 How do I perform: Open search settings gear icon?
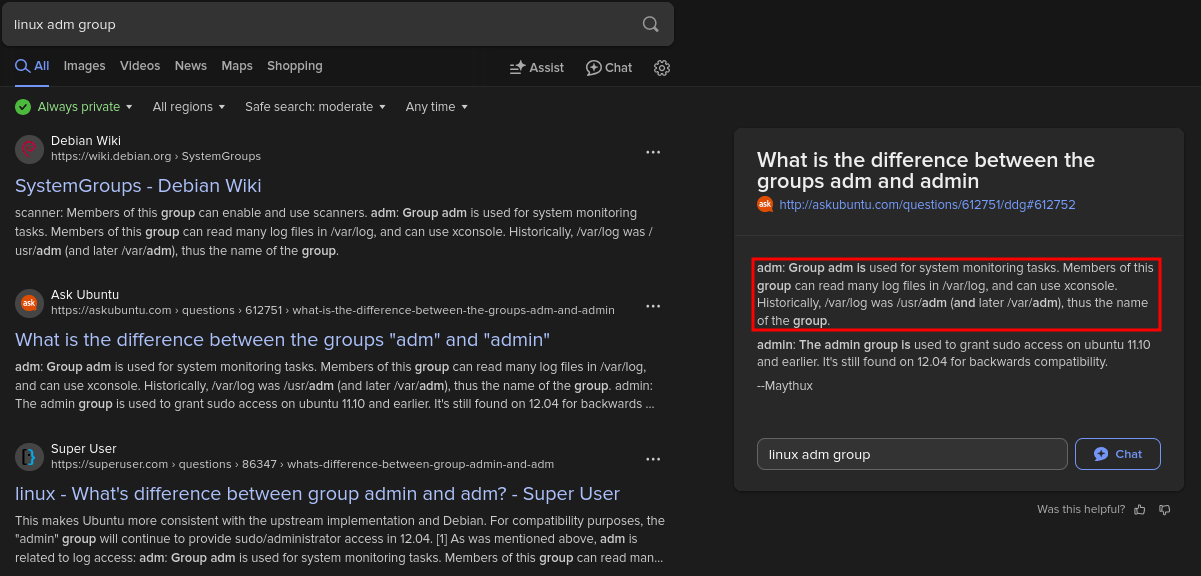click(662, 68)
